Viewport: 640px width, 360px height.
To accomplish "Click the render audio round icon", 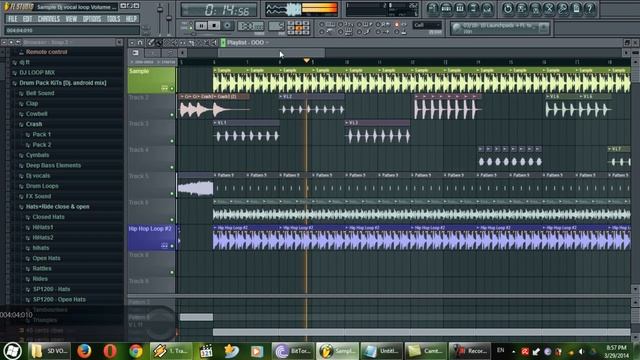I will (535, 8).
